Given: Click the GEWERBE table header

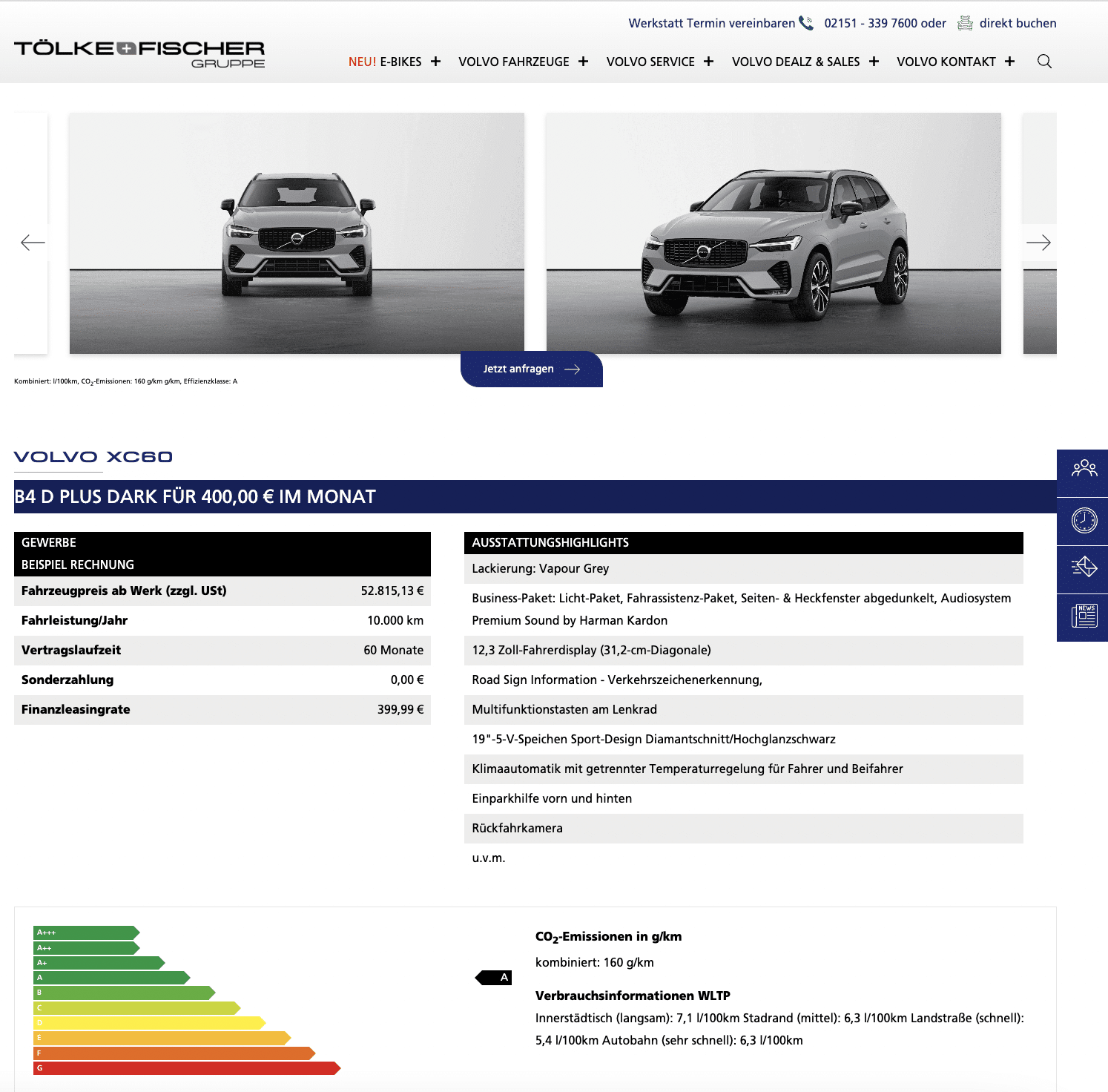Looking at the screenshot, I should (222, 543).
